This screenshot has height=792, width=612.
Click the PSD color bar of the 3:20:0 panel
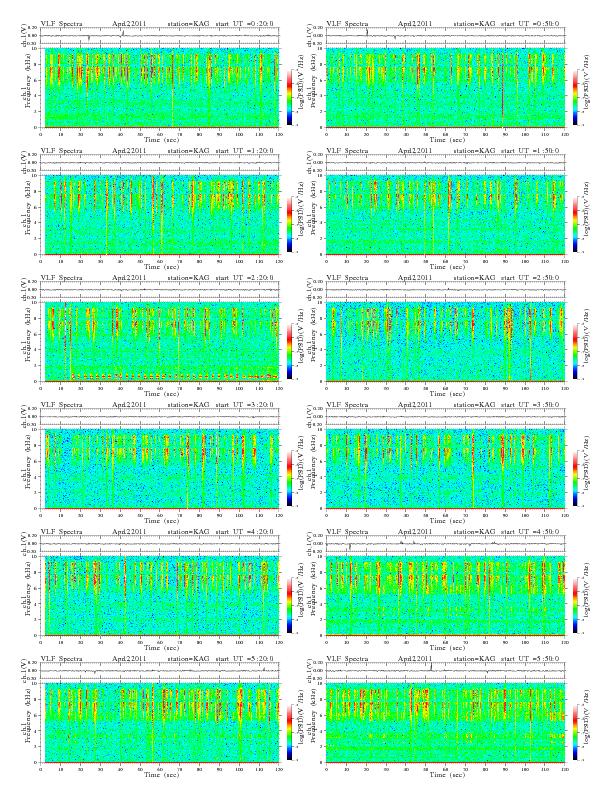[289, 478]
